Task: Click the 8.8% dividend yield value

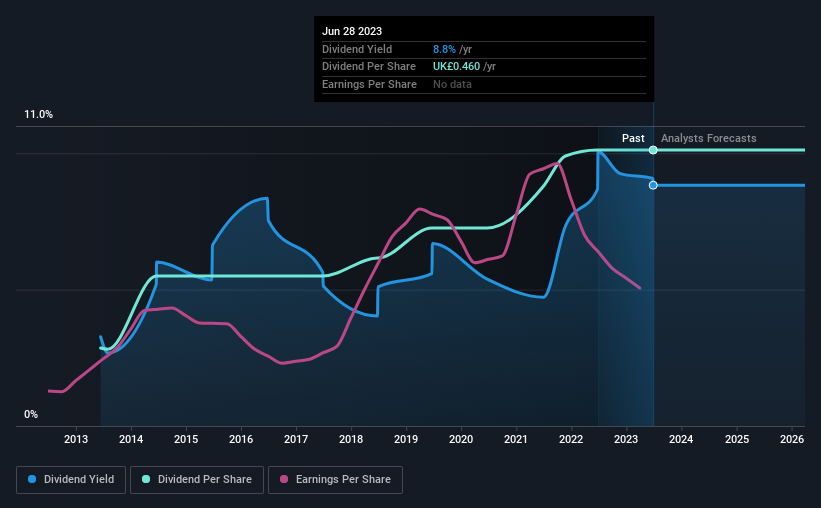Action: point(444,49)
